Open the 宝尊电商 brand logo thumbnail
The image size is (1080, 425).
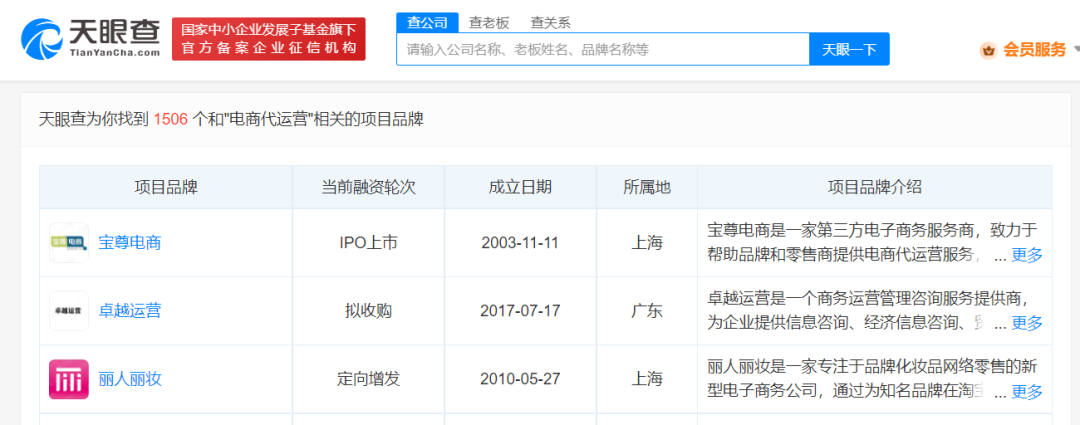(x=69, y=242)
